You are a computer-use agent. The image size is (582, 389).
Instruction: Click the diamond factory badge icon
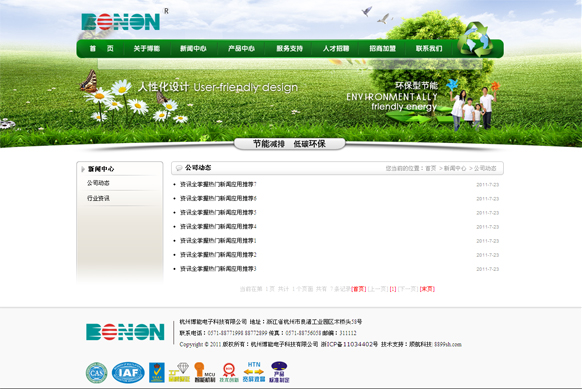coord(179,373)
